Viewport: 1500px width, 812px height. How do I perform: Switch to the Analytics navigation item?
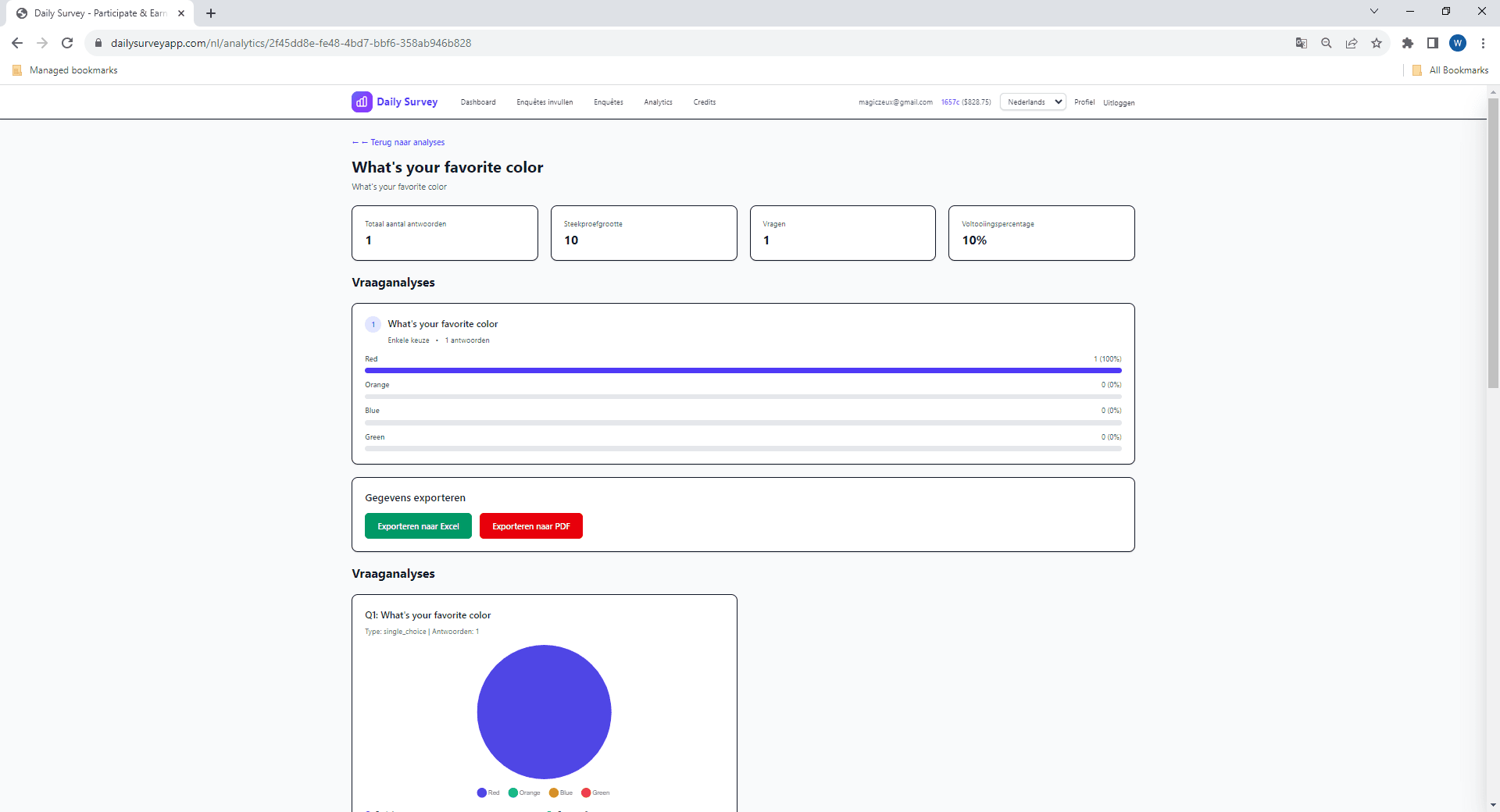click(x=658, y=102)
